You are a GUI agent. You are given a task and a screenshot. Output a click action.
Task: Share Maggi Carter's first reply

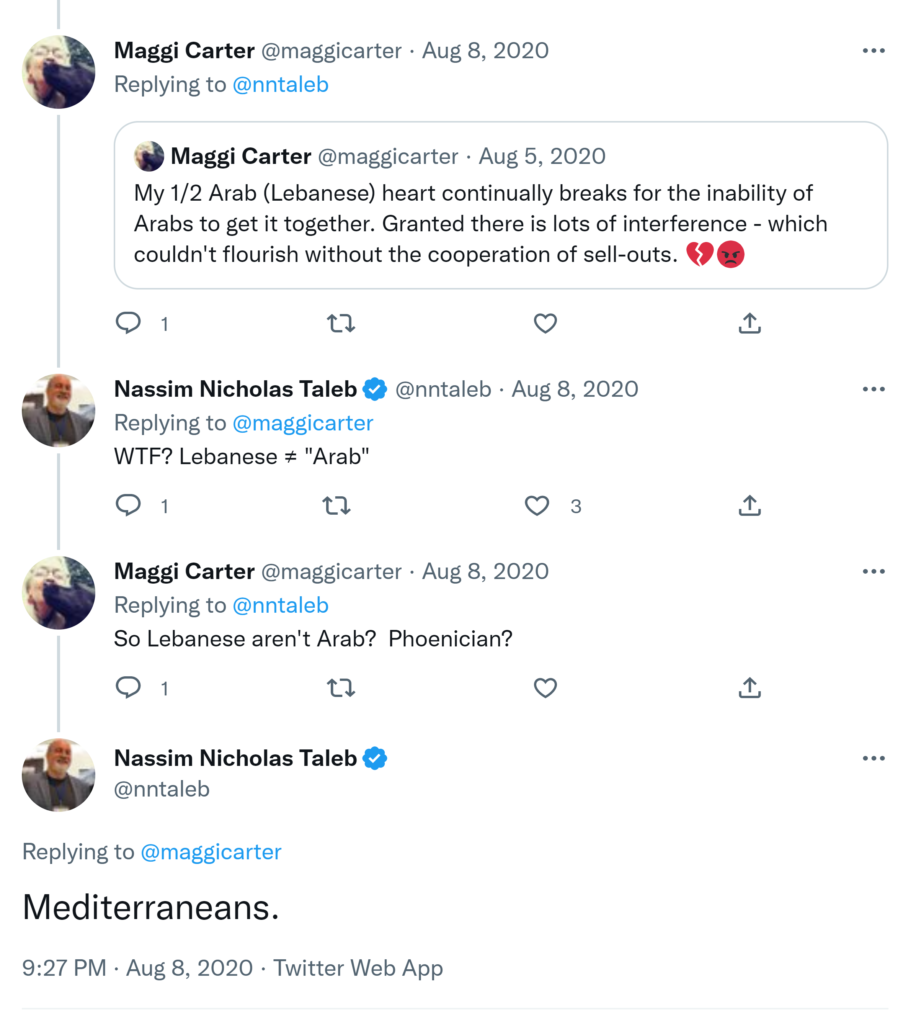(x=750, y=323)
